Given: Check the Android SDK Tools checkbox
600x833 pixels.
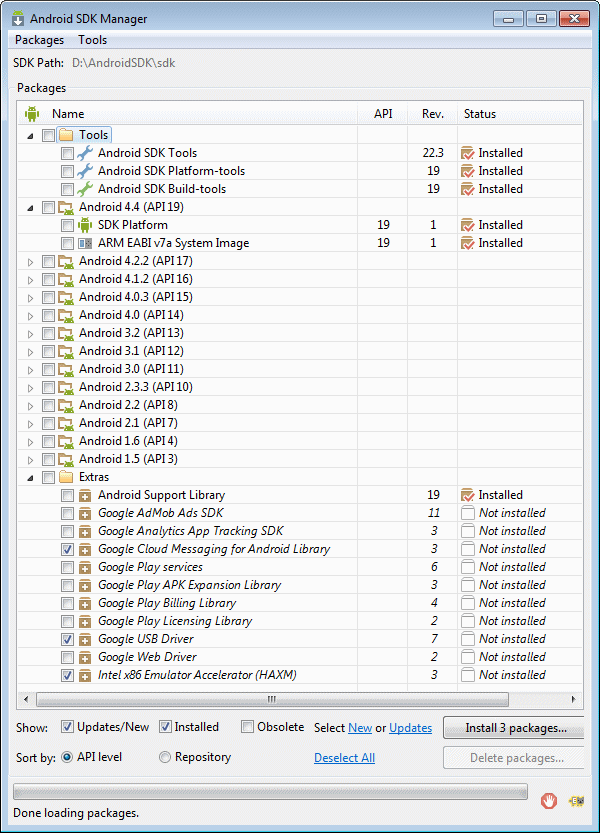Looking at the screenshot, I should point(67,154).
